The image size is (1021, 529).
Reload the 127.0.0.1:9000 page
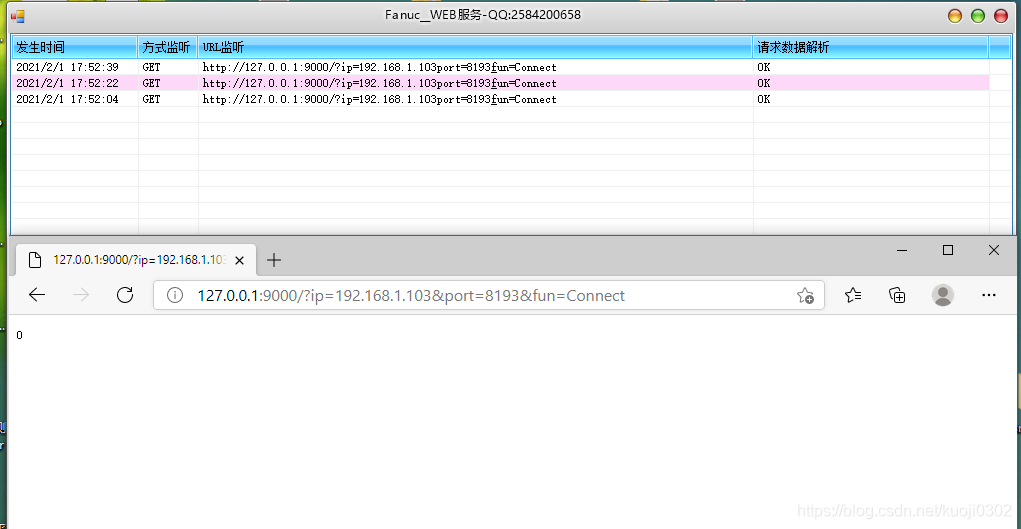coord(125,295)
